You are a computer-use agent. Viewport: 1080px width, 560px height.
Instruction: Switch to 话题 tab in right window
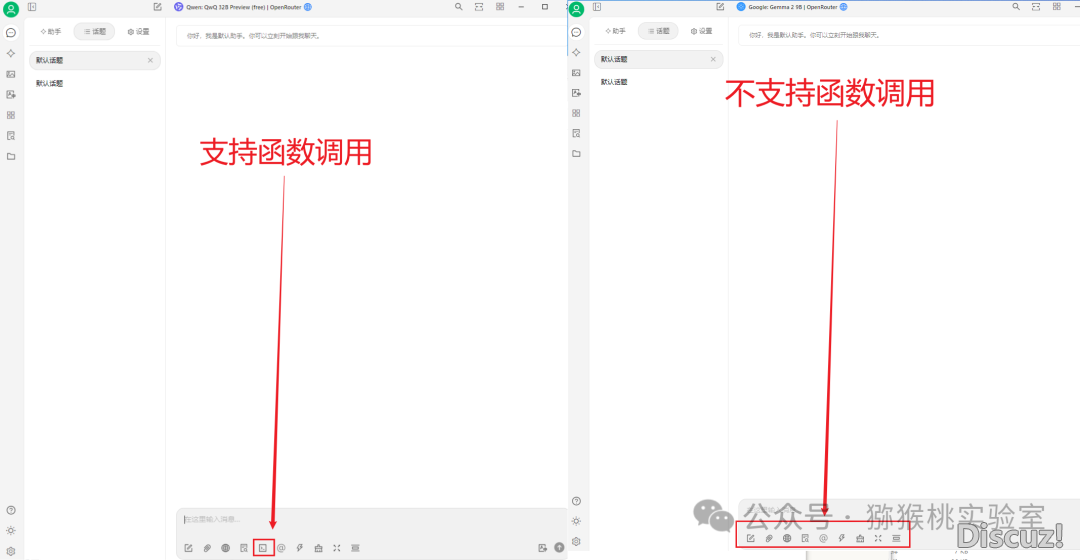click(658, 31)
